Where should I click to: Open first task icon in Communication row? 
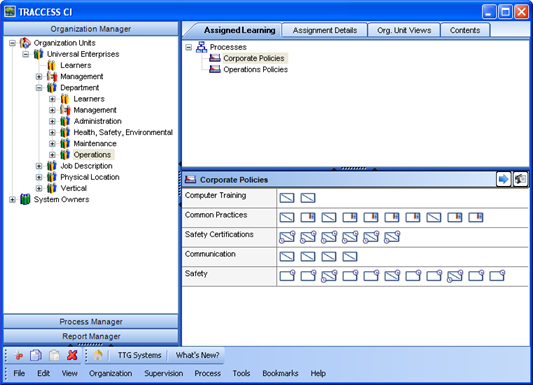pyautogui.click(x=287, y=256)
